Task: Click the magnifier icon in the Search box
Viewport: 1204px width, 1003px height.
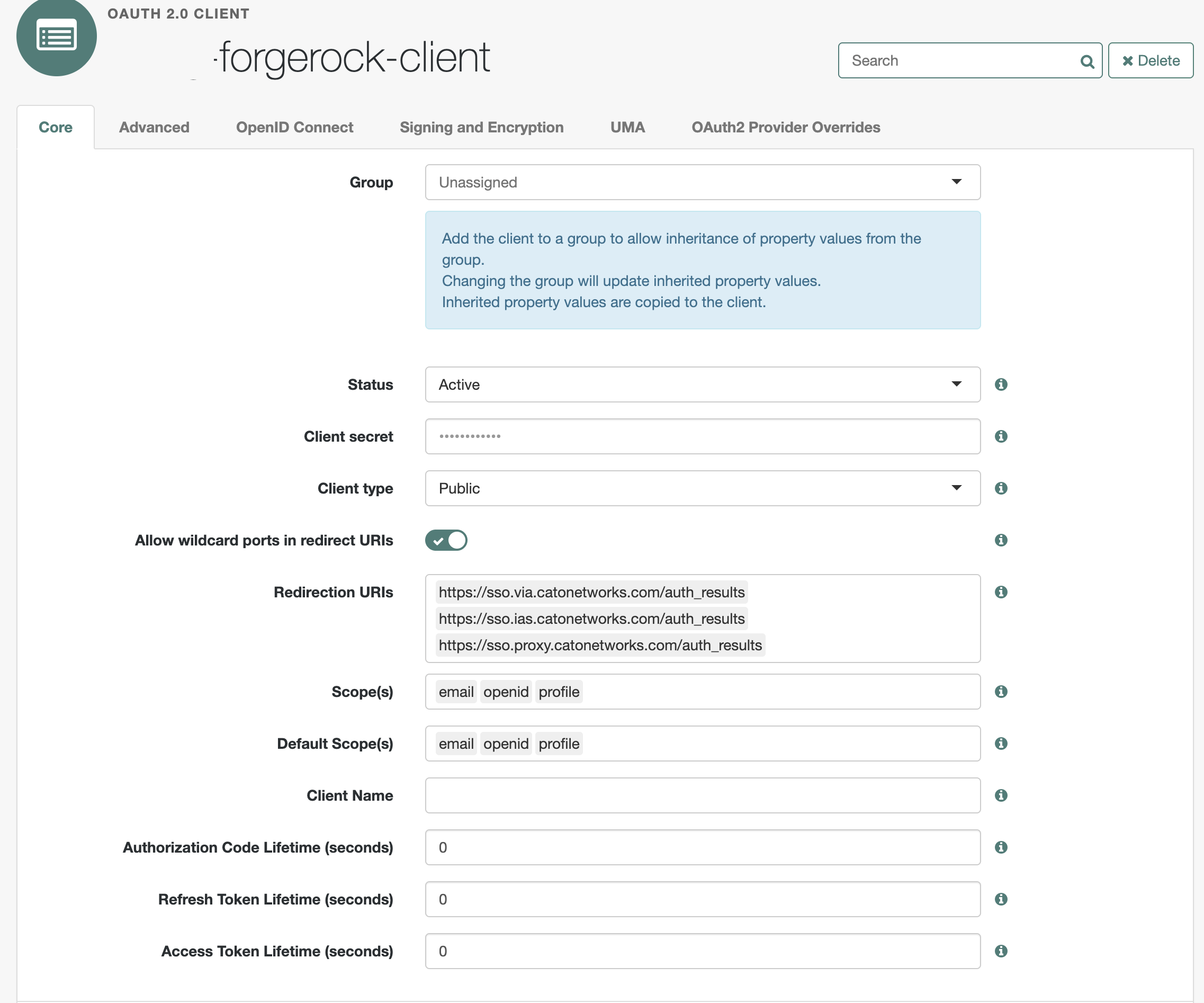Action: (1086, 61)
